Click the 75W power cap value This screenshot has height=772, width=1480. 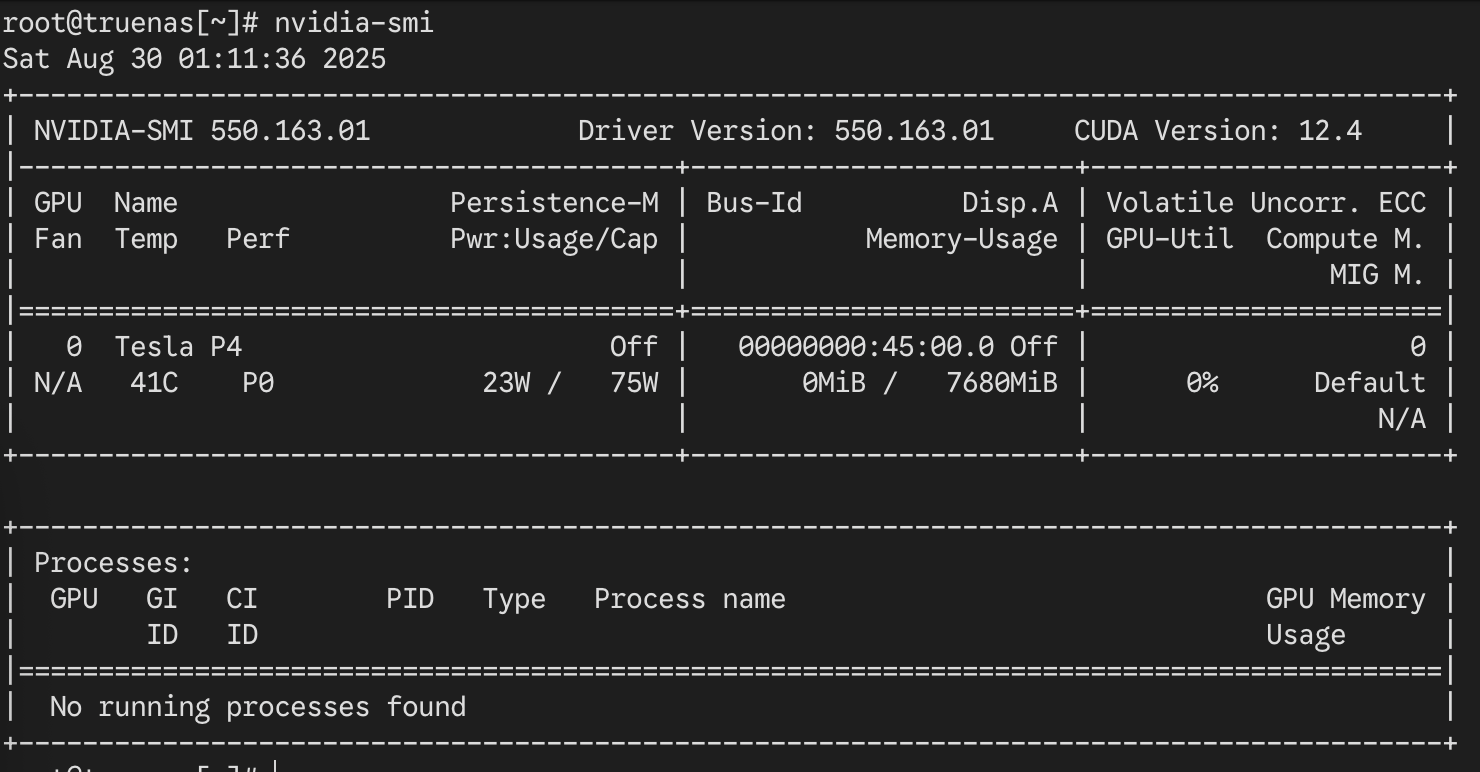point(634,383)
